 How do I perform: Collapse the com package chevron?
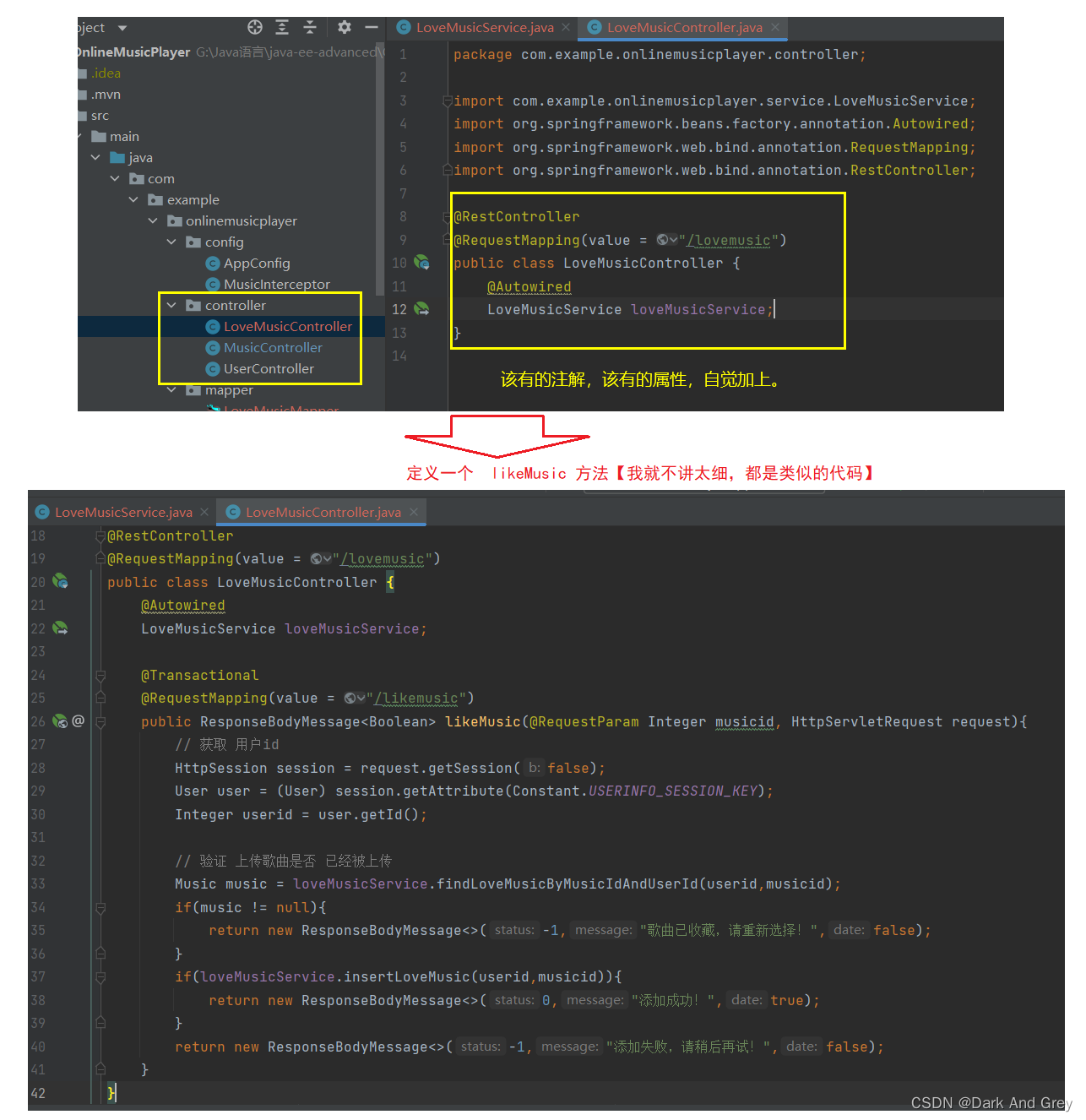pyautogui.click(x=115, y=178)
